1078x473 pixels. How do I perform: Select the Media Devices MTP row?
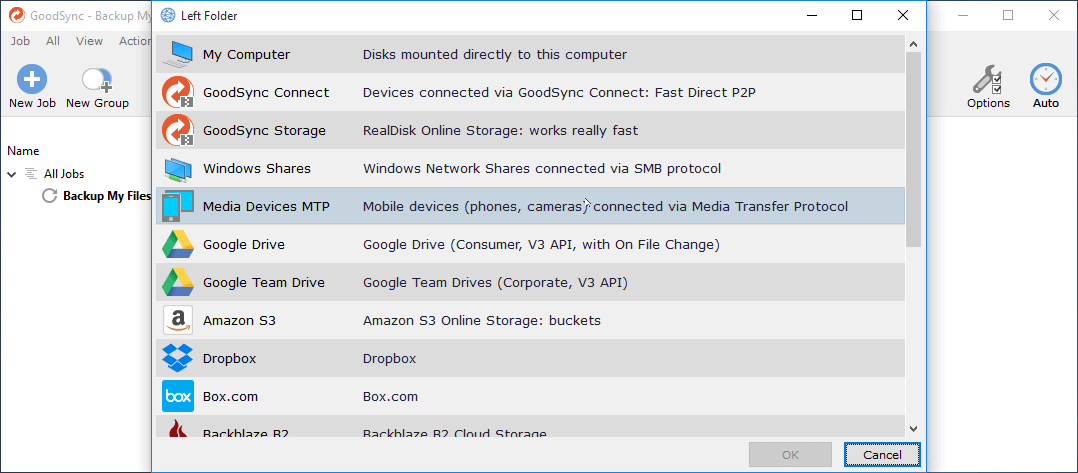coord(530,207)
